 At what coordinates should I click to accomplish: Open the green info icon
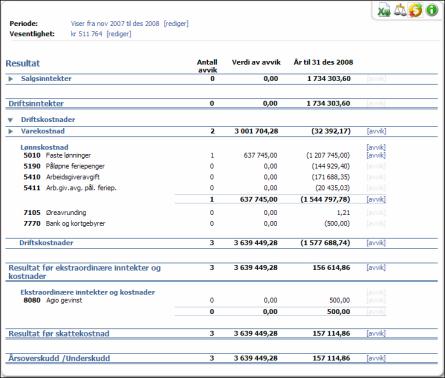[x=432, y=10]
